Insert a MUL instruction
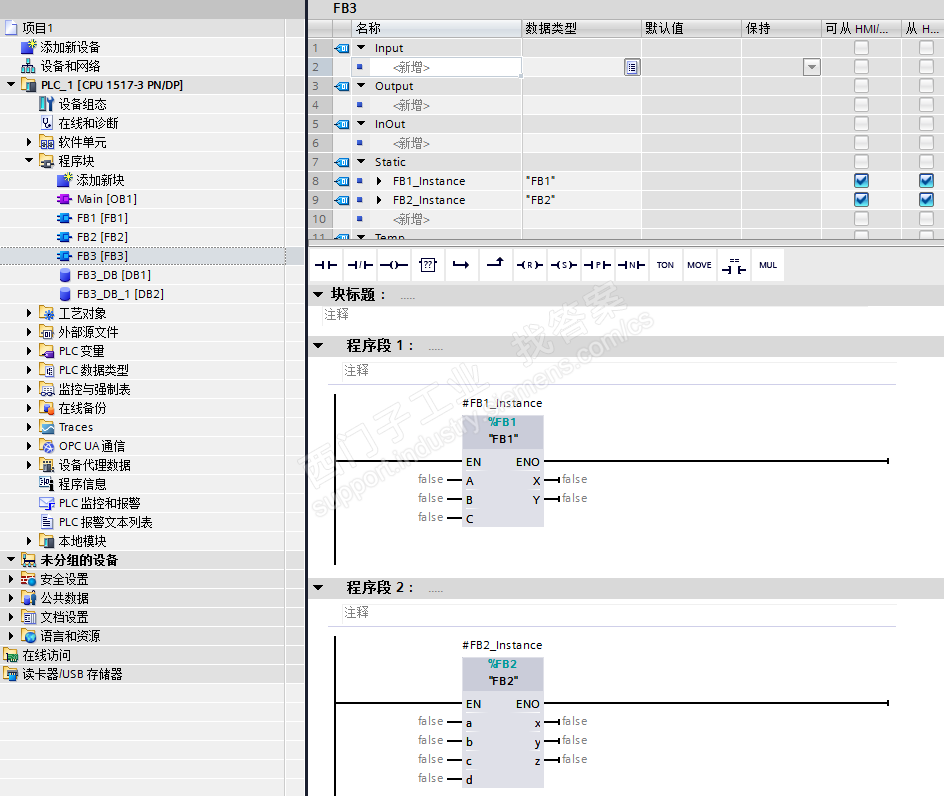 pyautogui.click(x=768, y=265)
